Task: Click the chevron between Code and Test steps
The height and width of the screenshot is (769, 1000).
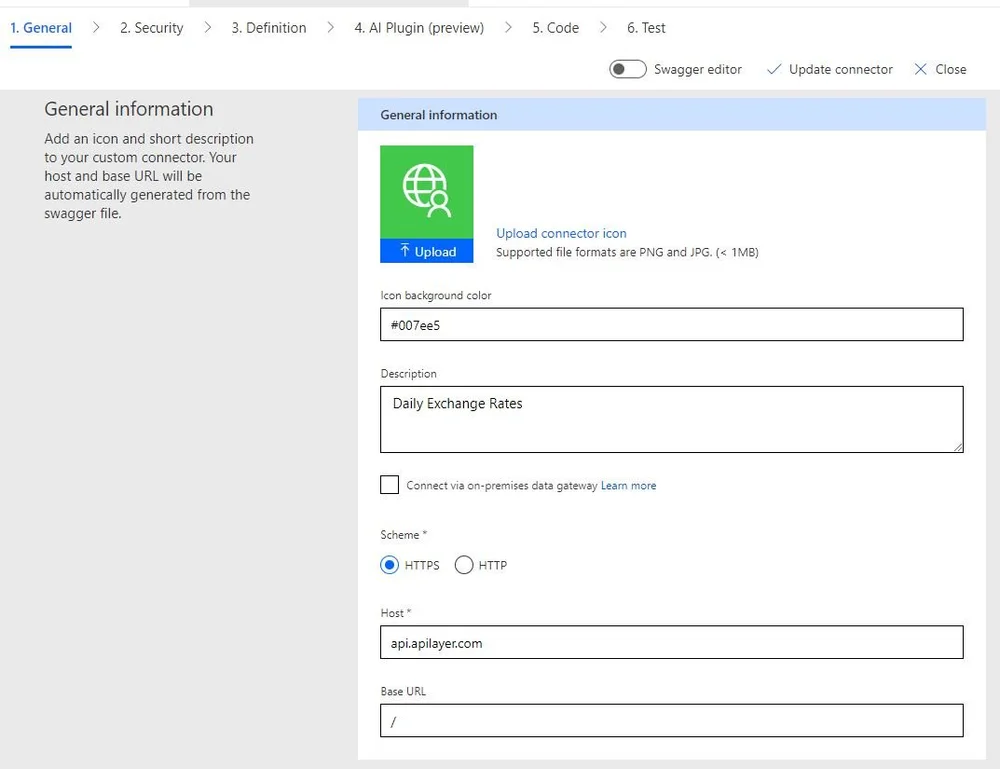Action: pyautogui.click(x=602, y=28)
